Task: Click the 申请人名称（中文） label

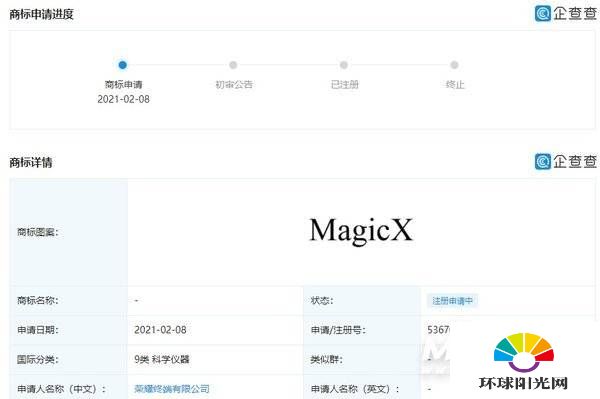Action: (x=62, y=389)
